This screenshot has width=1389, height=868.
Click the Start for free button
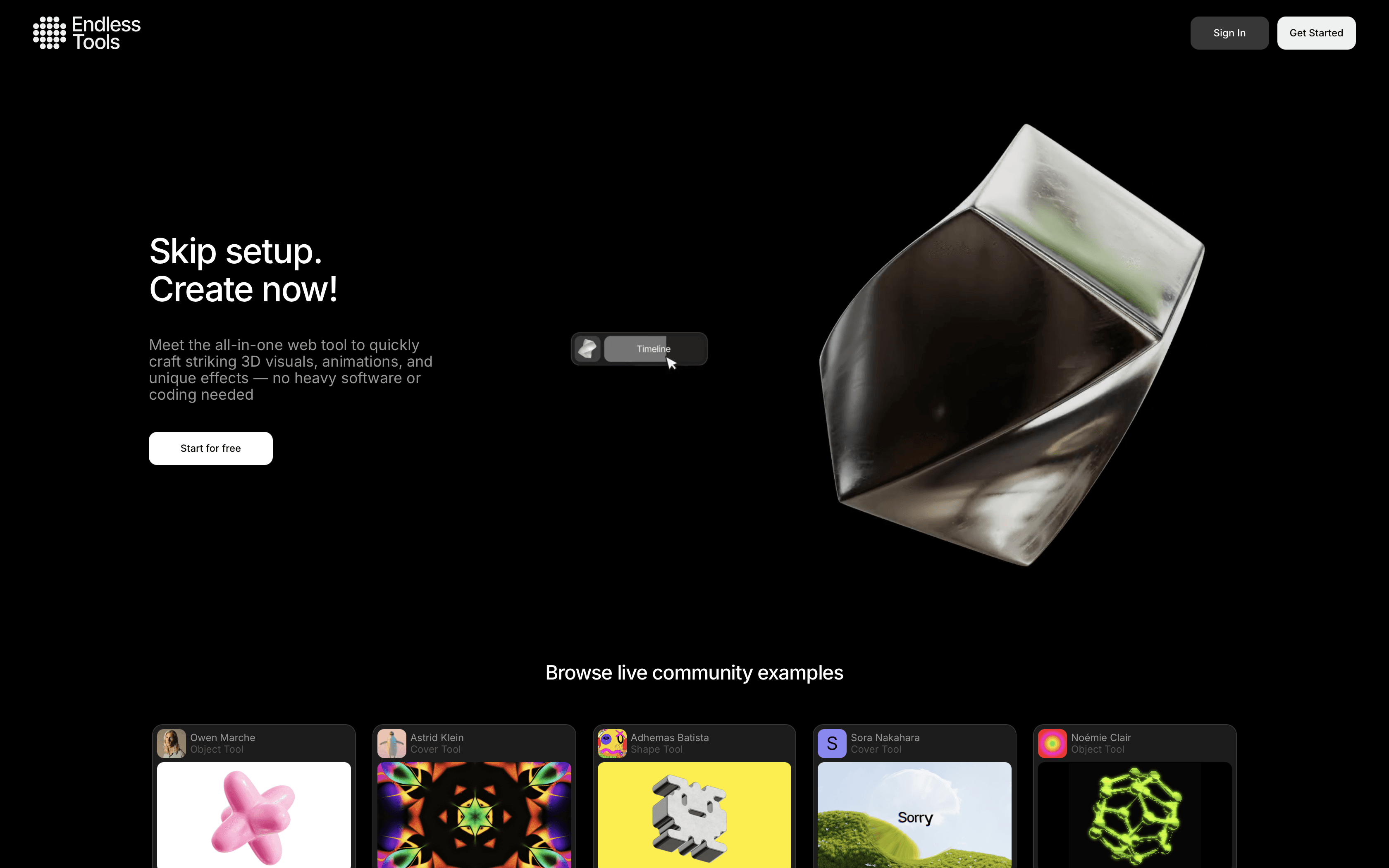[211, 448]
